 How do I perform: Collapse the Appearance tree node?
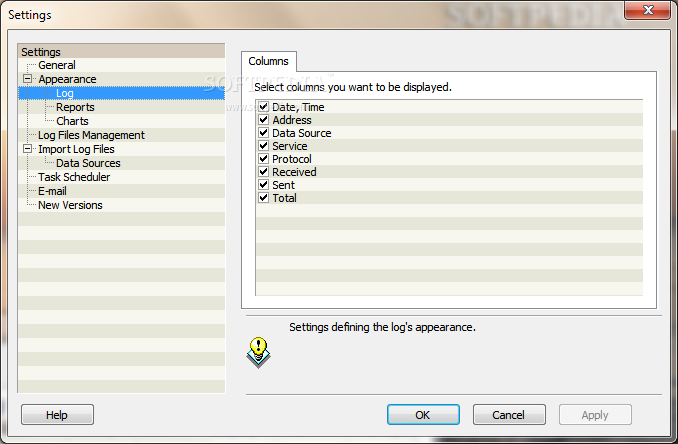coord(28,79)
